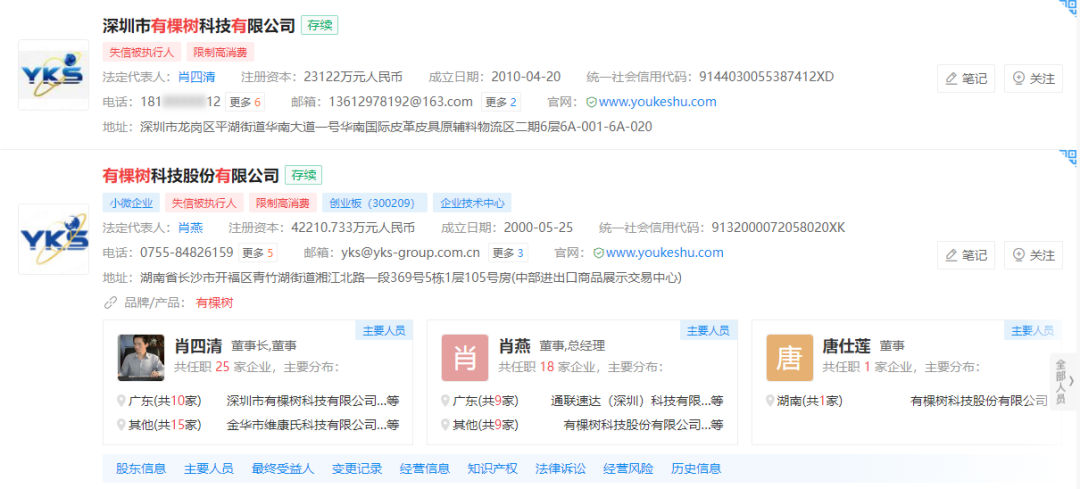Switch to 变更记录 tab

pos(357,469)
